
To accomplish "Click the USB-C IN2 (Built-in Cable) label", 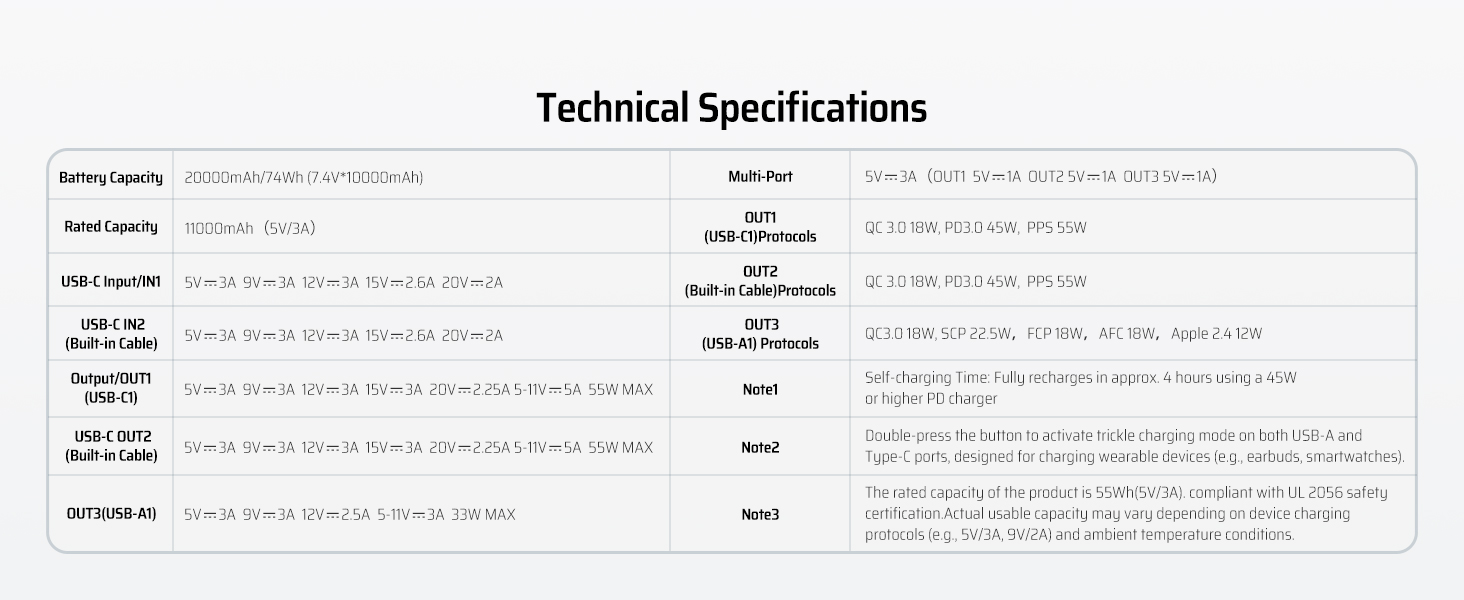I will [110, 334].
